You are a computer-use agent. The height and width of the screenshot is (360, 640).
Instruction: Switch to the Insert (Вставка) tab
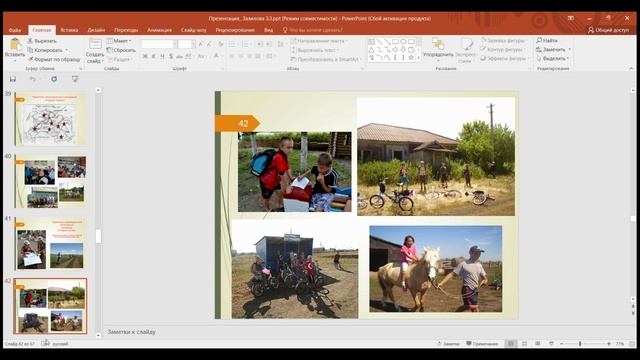coord(69,30)
